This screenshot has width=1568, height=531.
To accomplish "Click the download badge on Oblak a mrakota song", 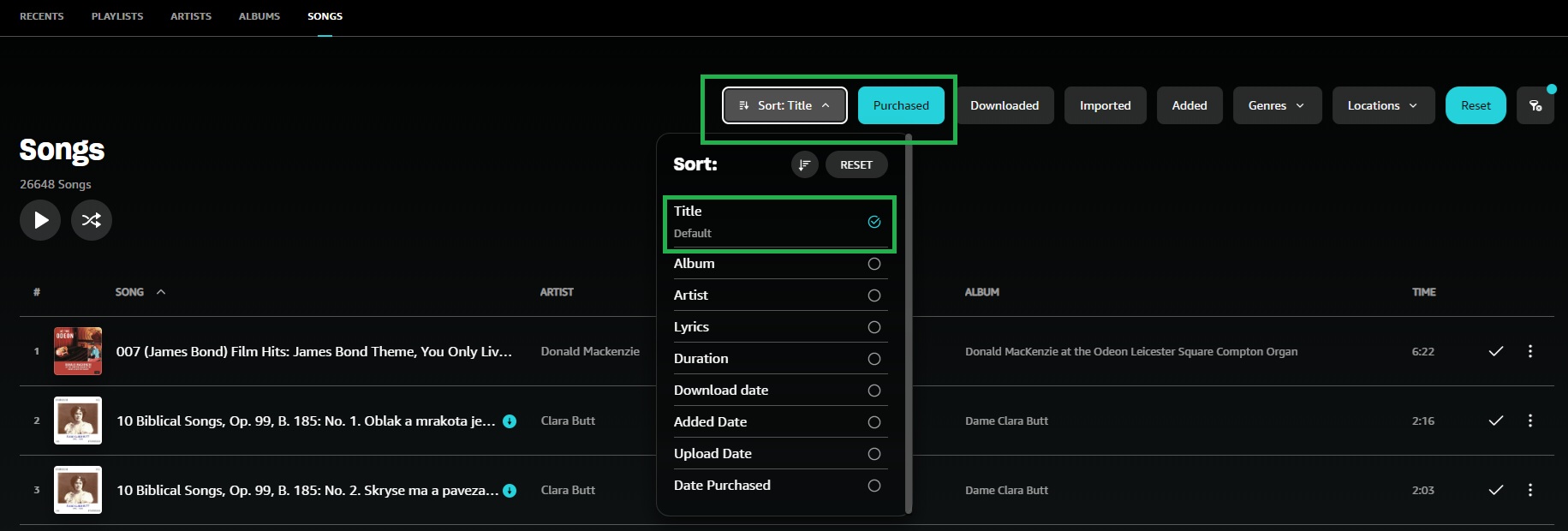I will (x=510, y=421).
